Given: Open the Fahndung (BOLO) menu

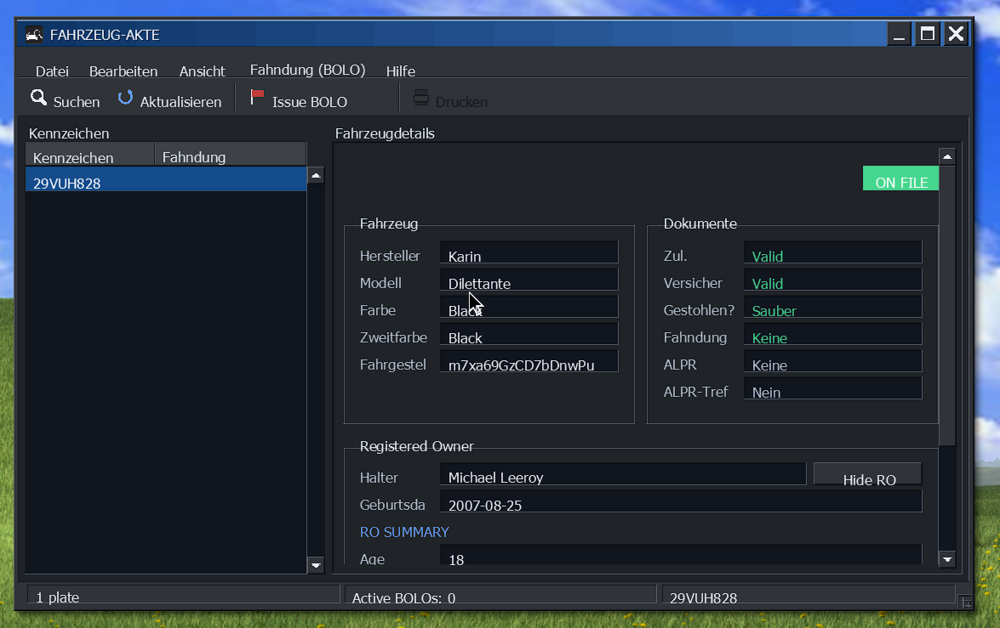Looking at the screenshot, I should (x=307, y=70).
